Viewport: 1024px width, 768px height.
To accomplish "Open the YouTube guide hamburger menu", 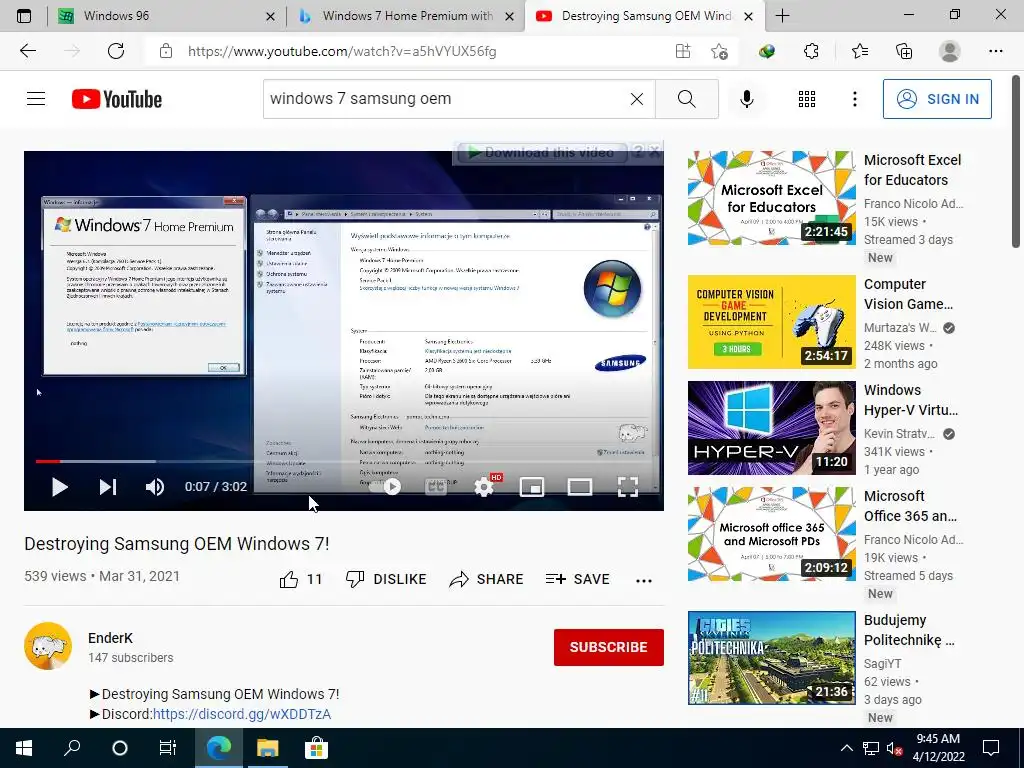I will [x=36, y=99].
